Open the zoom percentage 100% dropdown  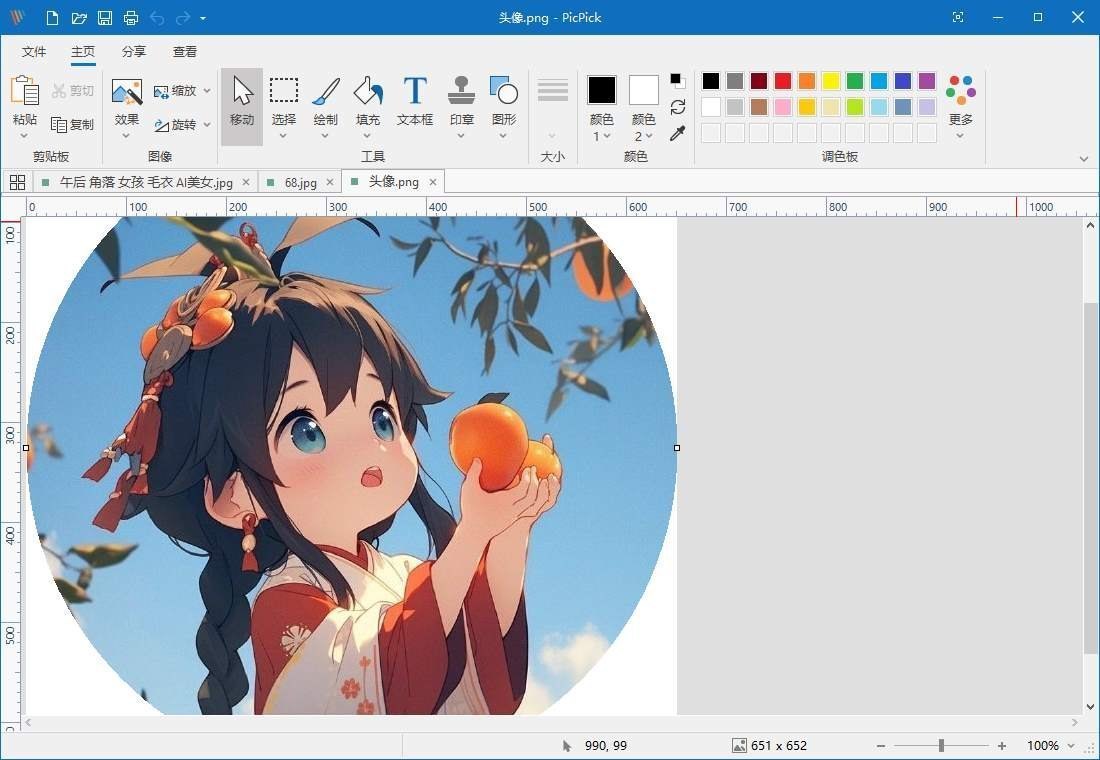(x=1050, y=746)
